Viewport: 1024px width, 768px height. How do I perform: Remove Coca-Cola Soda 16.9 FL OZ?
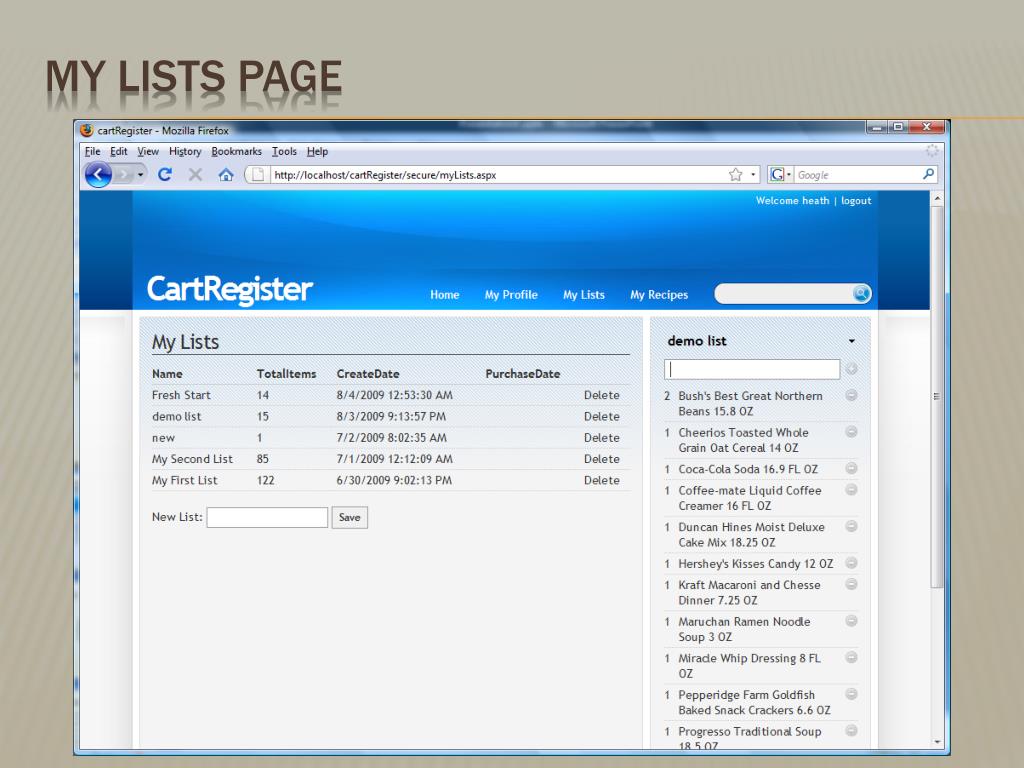click(x=851, y=468)
